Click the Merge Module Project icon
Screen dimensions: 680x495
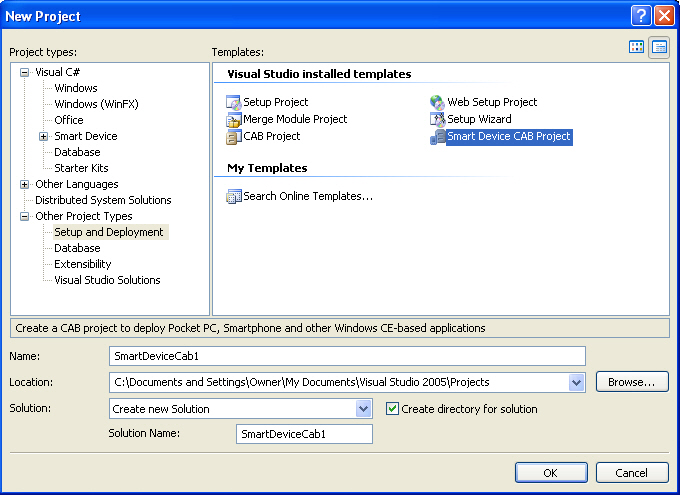click(x=233, y=119)
